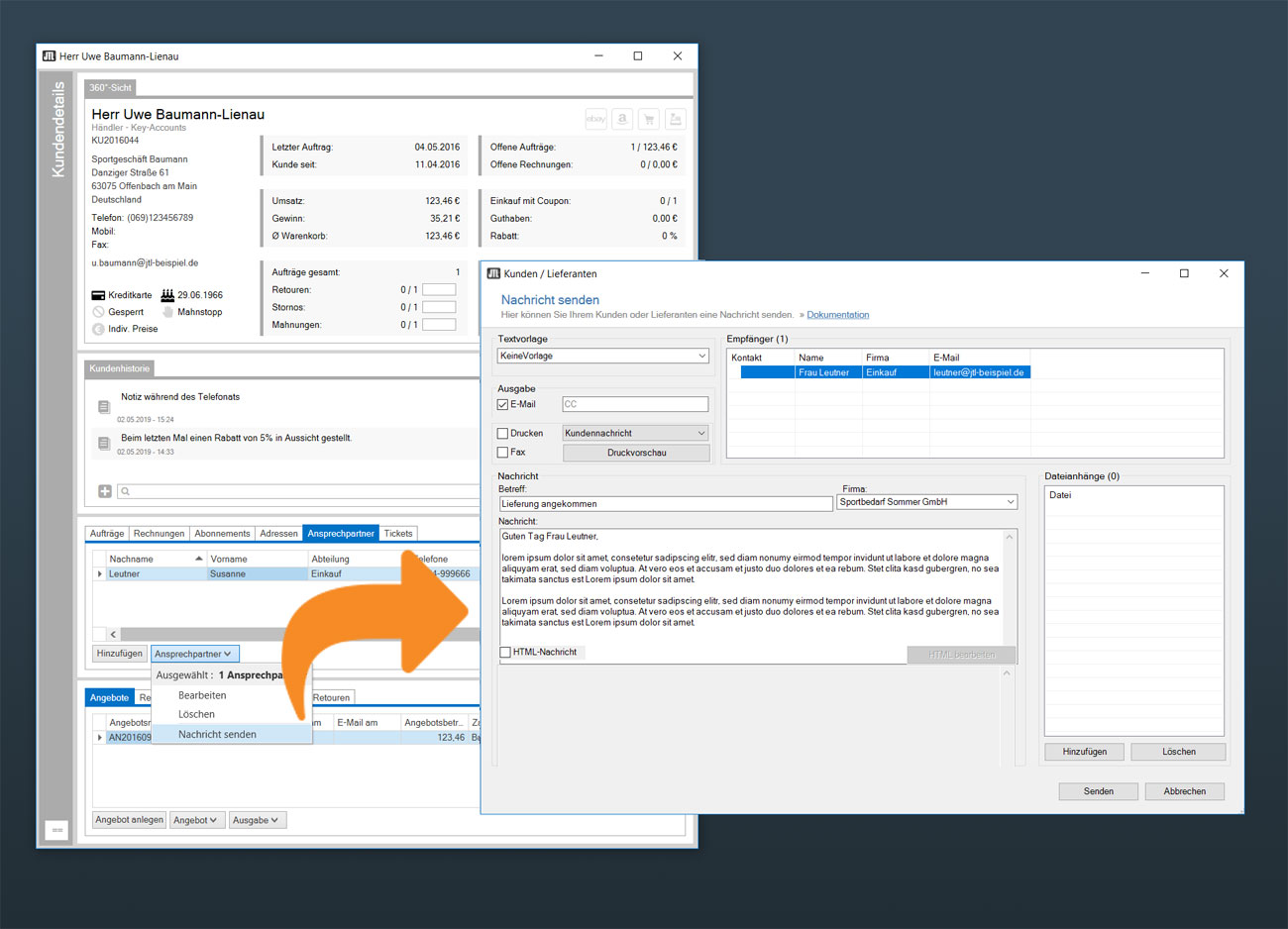Viewport: 1288px width, 929px height.
Task: Enable the HTML-Nachricht checkbox
Action: [505, 652]
